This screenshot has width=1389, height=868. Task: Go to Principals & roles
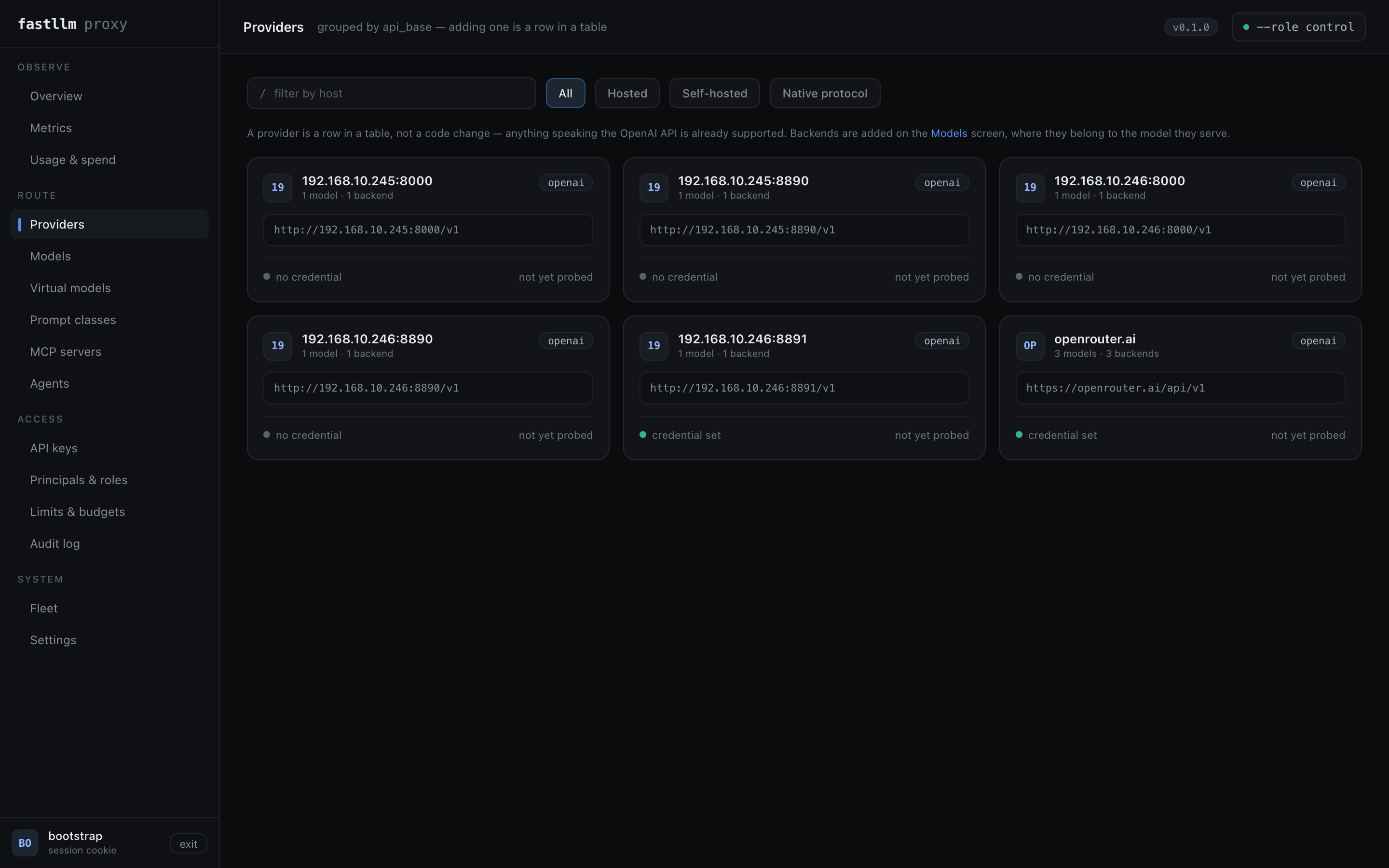pos(109,480)
